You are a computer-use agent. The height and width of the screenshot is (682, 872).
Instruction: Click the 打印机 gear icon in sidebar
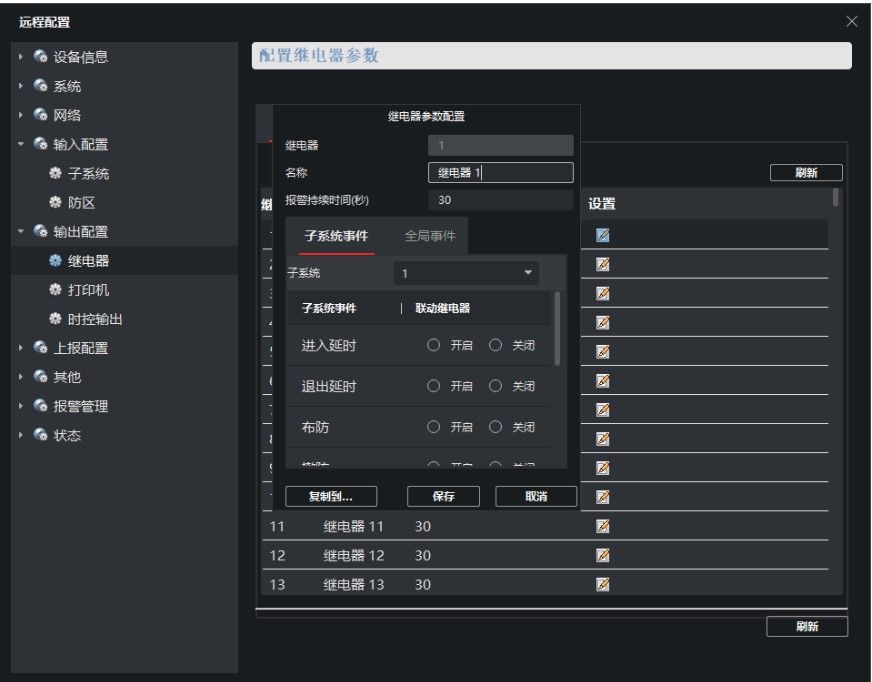(55, 289)
